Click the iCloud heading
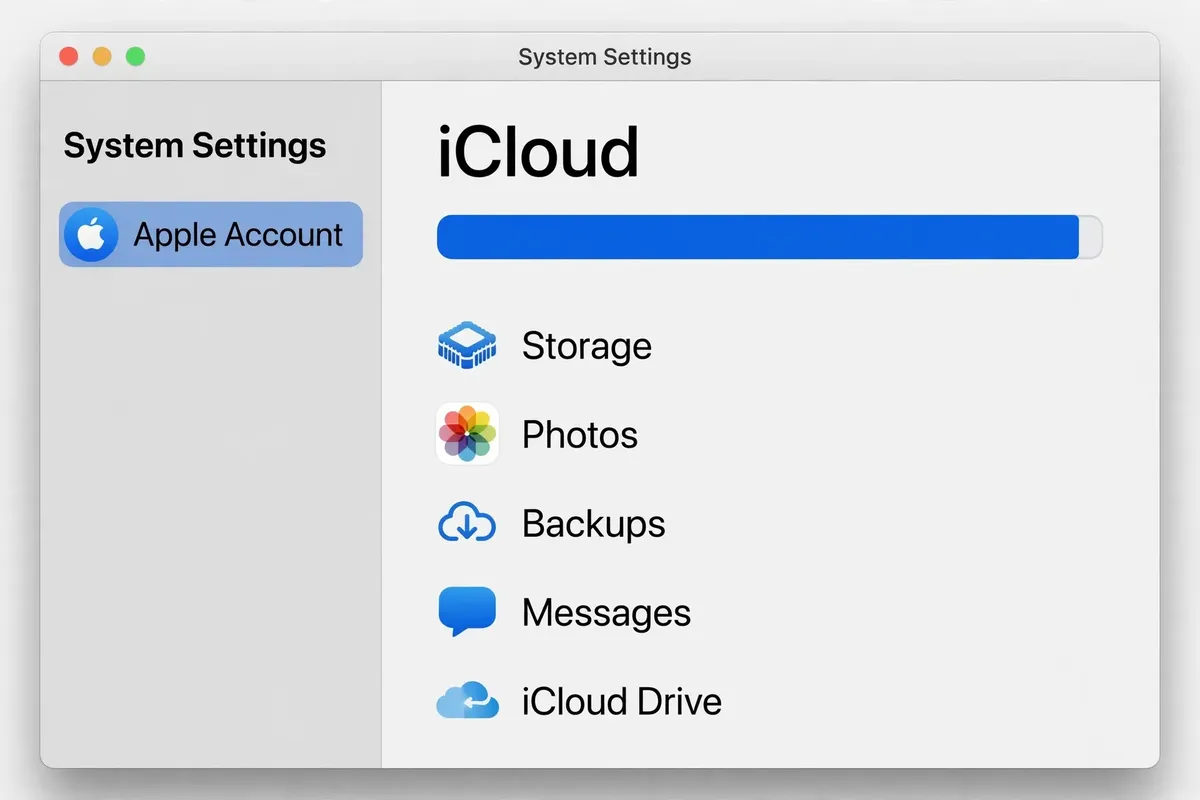This screenshot has height=800, width=1200. 538,152
